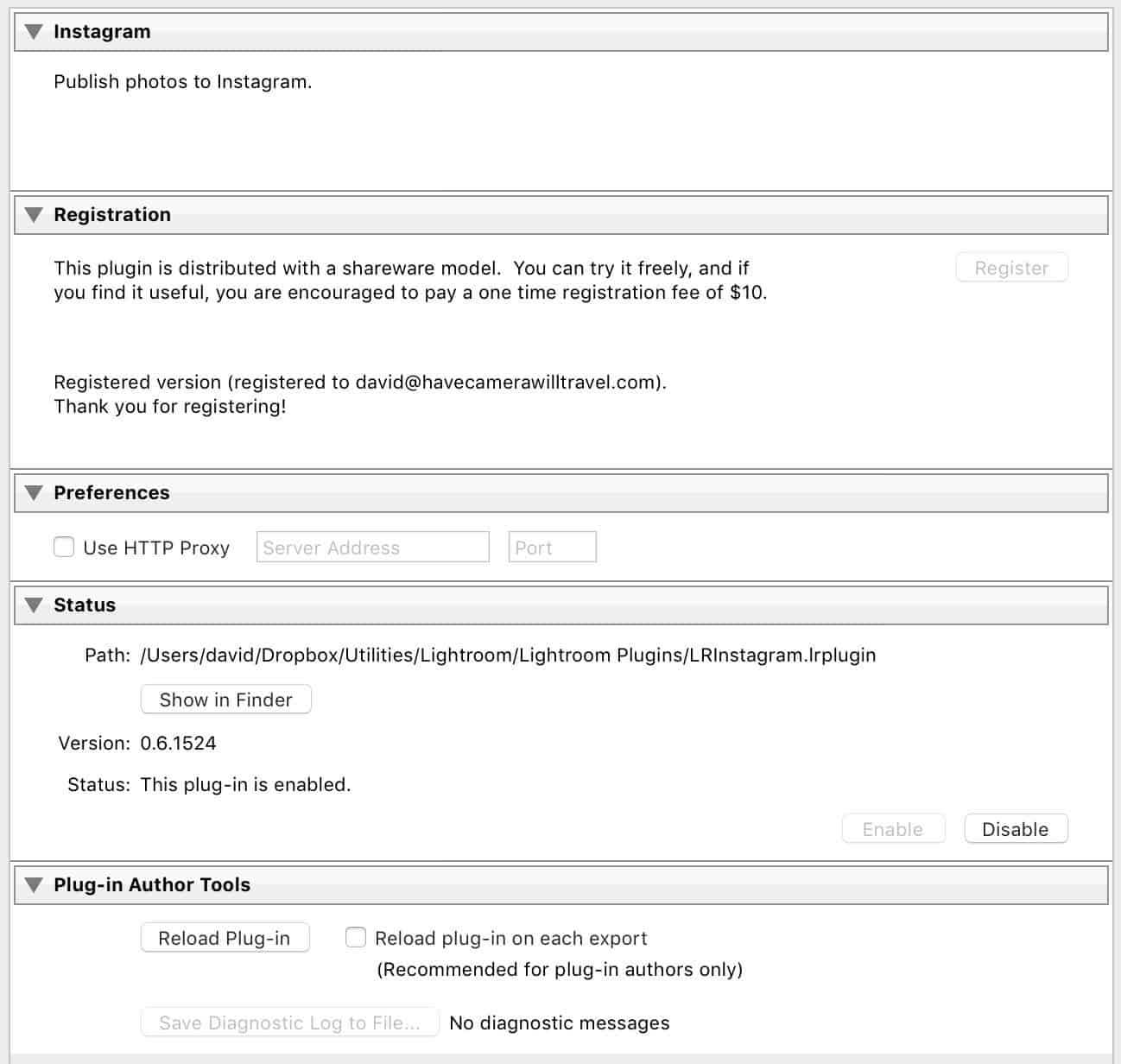Click 'No diagnostic messages' text
Screen dimensions: 1121x1064
tap(560, 1023)
